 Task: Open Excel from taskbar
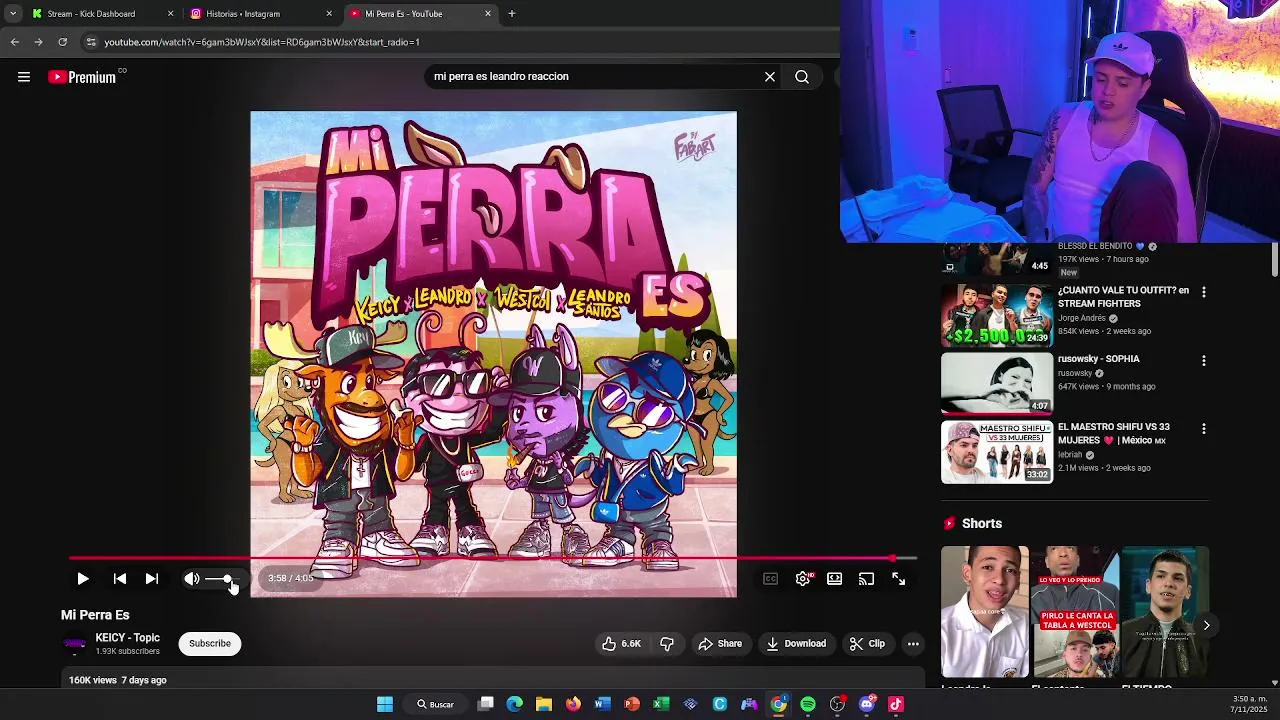point(661,704)
